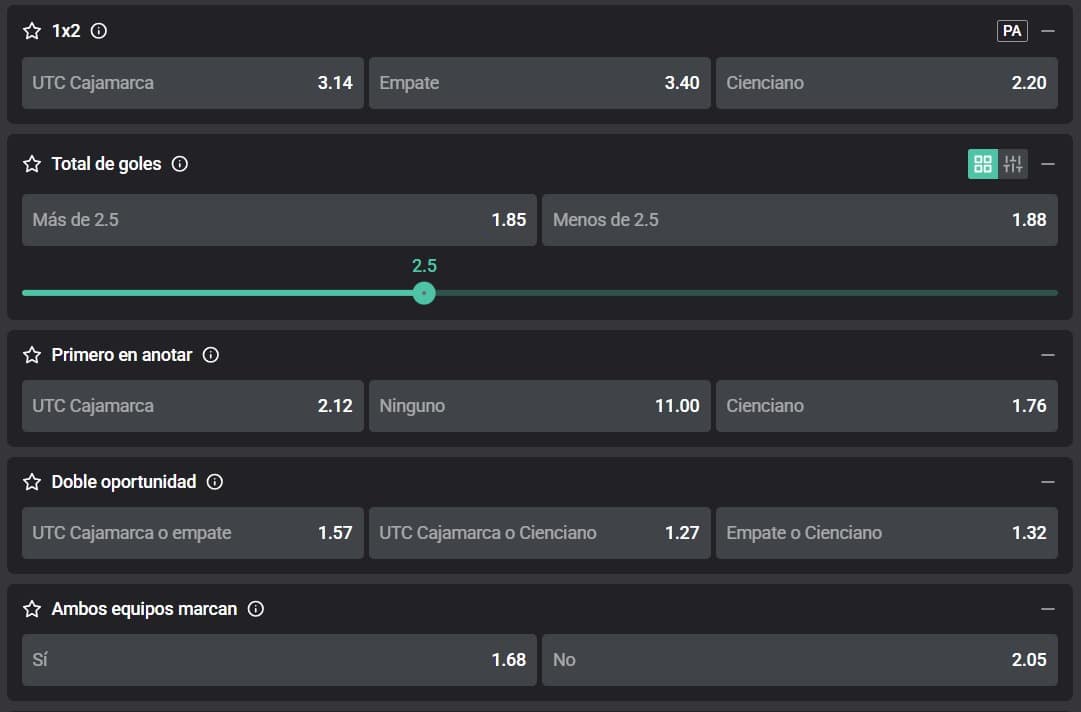Open info icon next to 1x2
Screen dimensions: 1081x712
coord(99,31)
